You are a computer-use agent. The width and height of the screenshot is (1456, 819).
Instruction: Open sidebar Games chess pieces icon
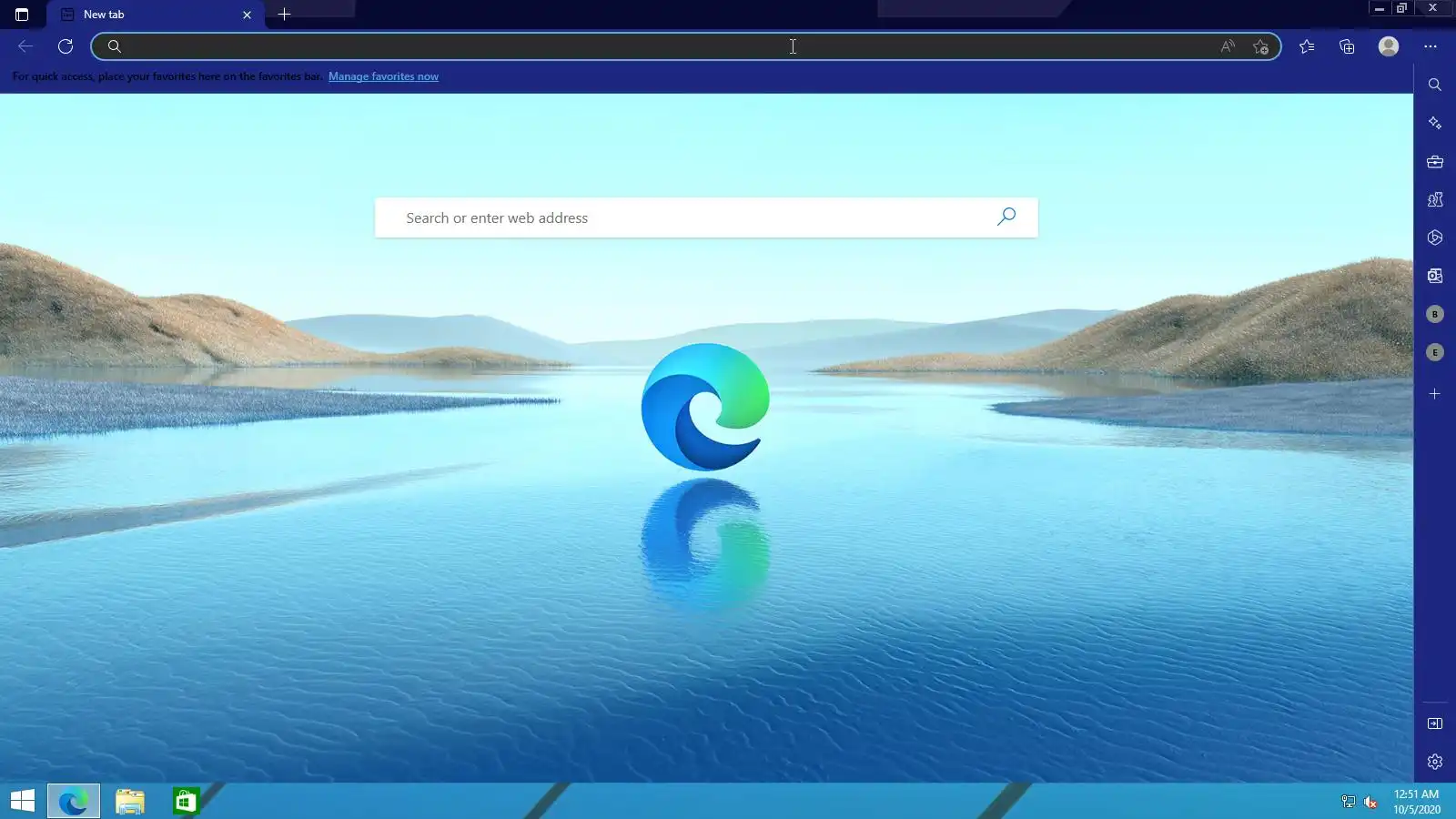coord(1435,199)
